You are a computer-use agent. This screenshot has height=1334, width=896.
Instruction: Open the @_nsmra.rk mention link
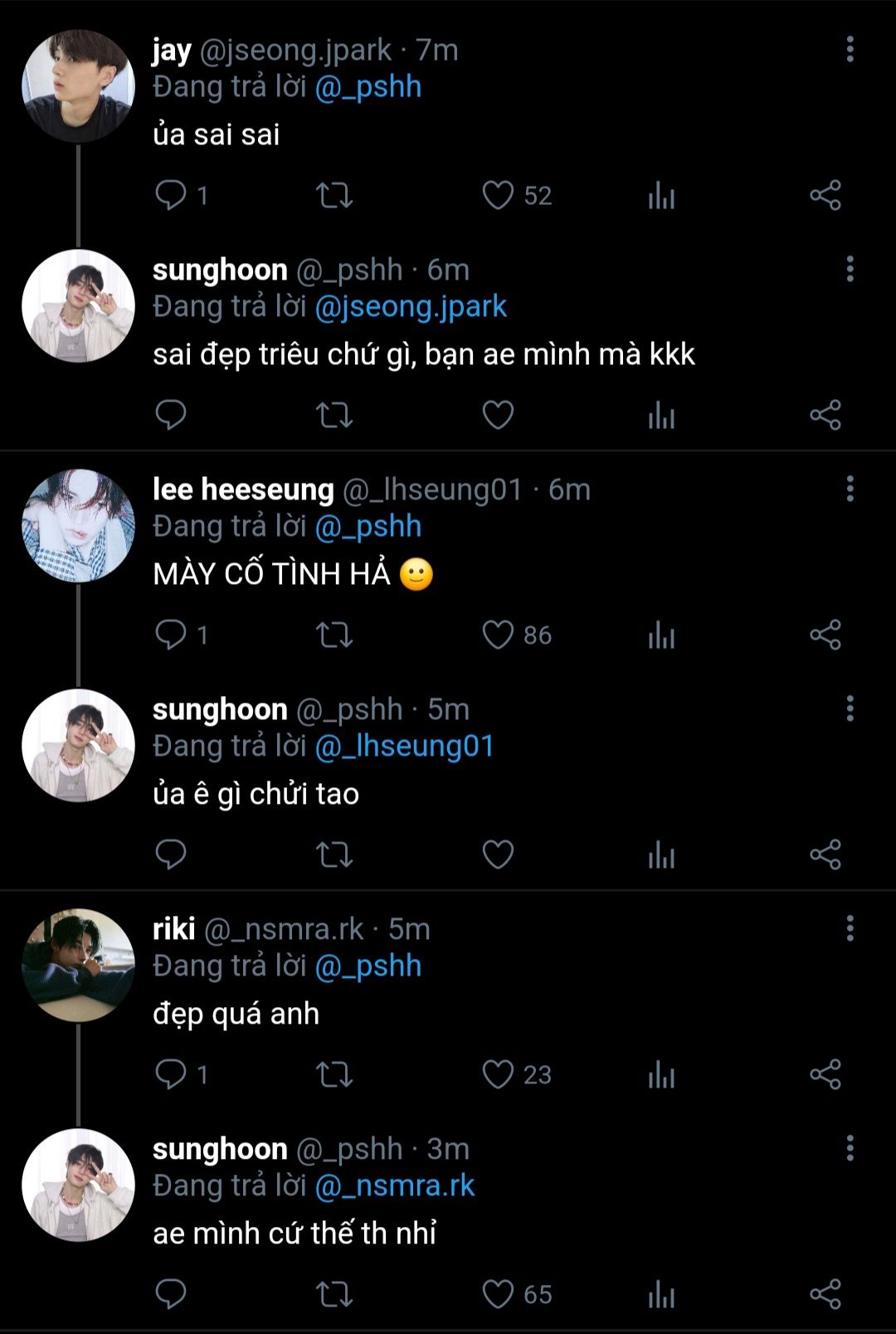point(395,1186)
